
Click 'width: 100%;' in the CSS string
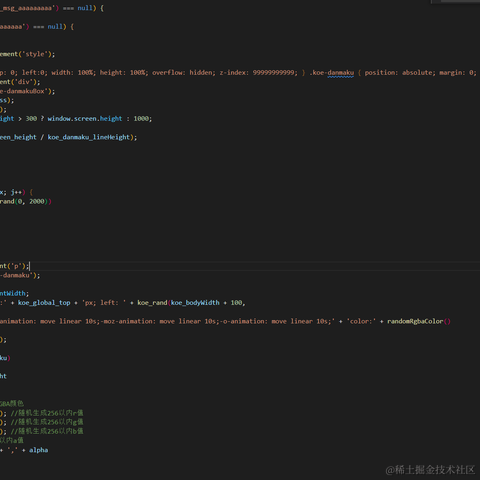point(74,72)
